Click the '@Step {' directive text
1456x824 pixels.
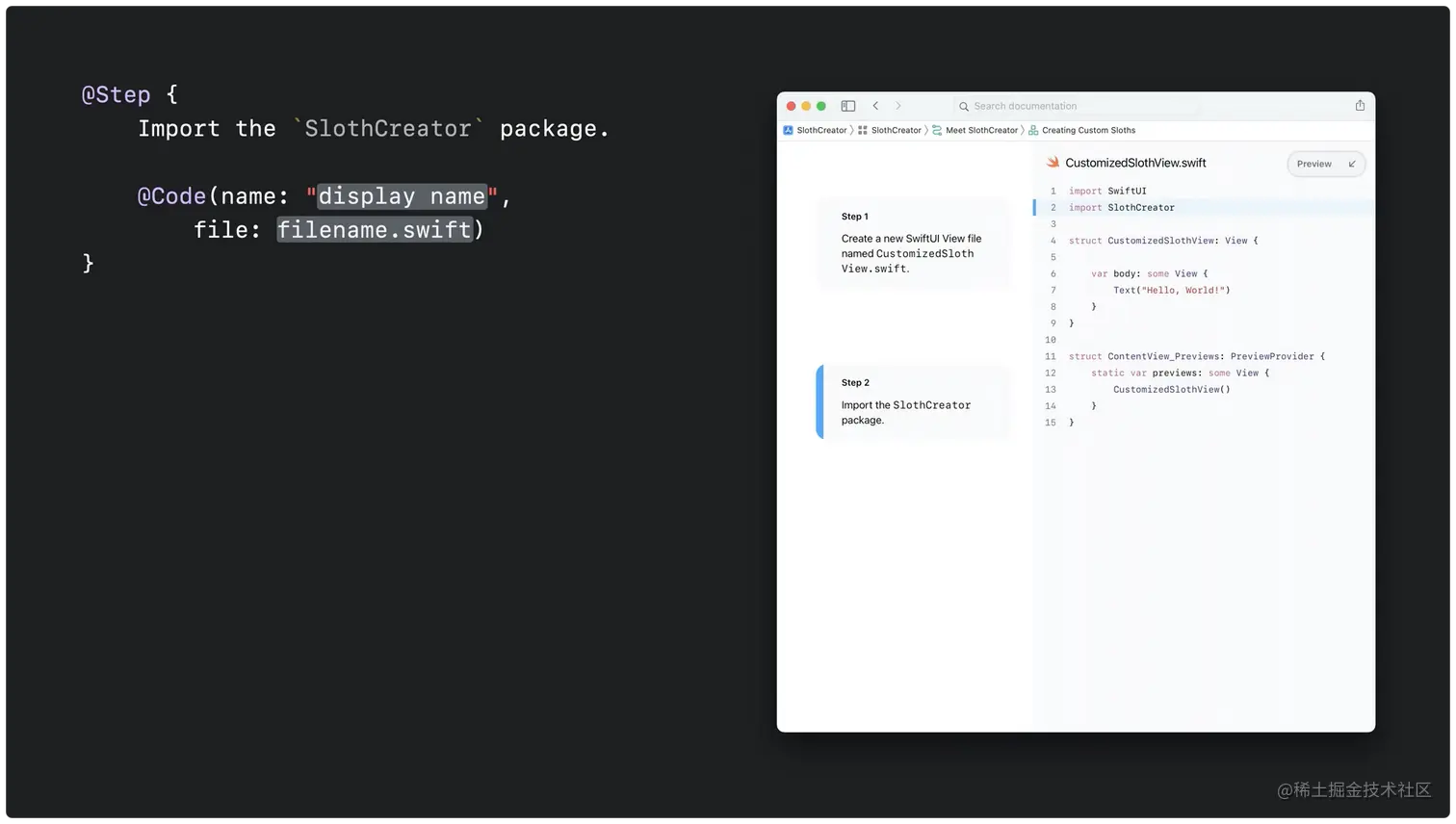click(129, 94)
